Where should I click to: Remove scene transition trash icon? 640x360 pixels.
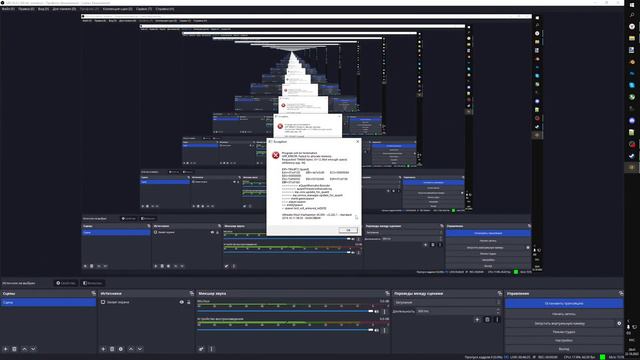click(x=487, y=320)
